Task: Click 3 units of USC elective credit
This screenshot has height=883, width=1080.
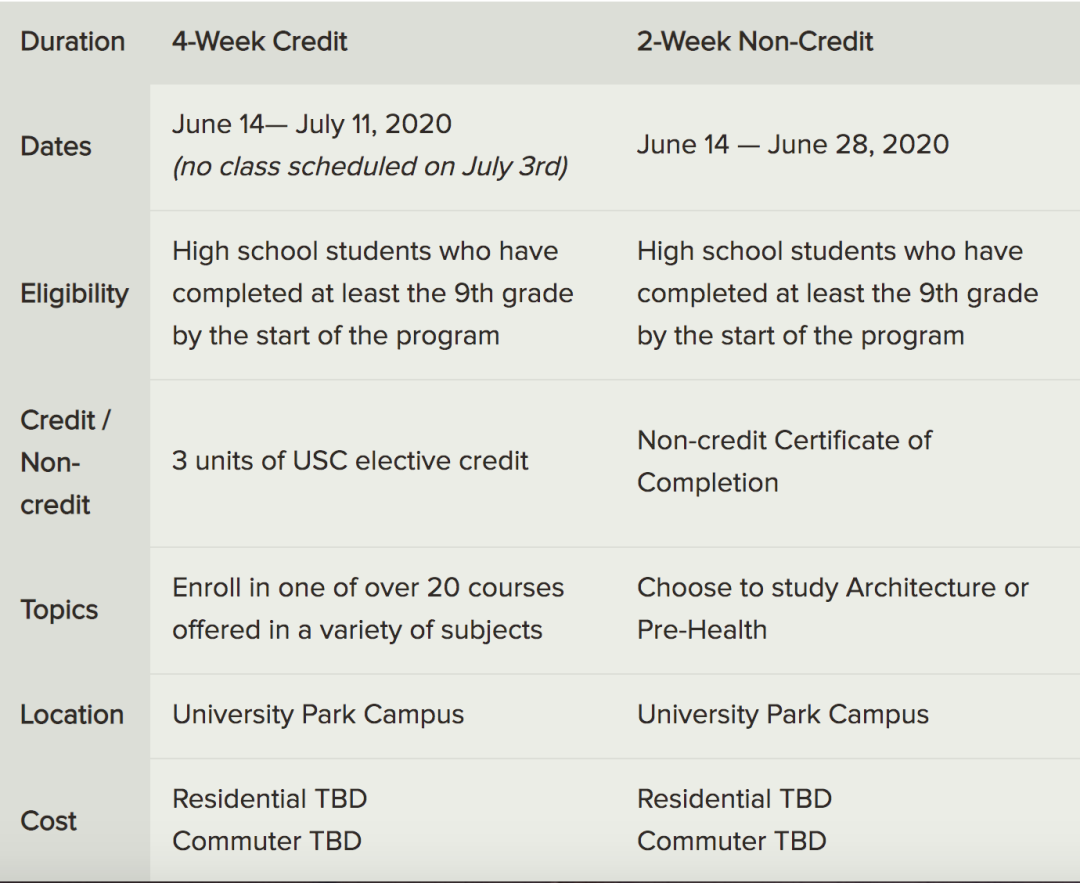Action: click(350, 461)
